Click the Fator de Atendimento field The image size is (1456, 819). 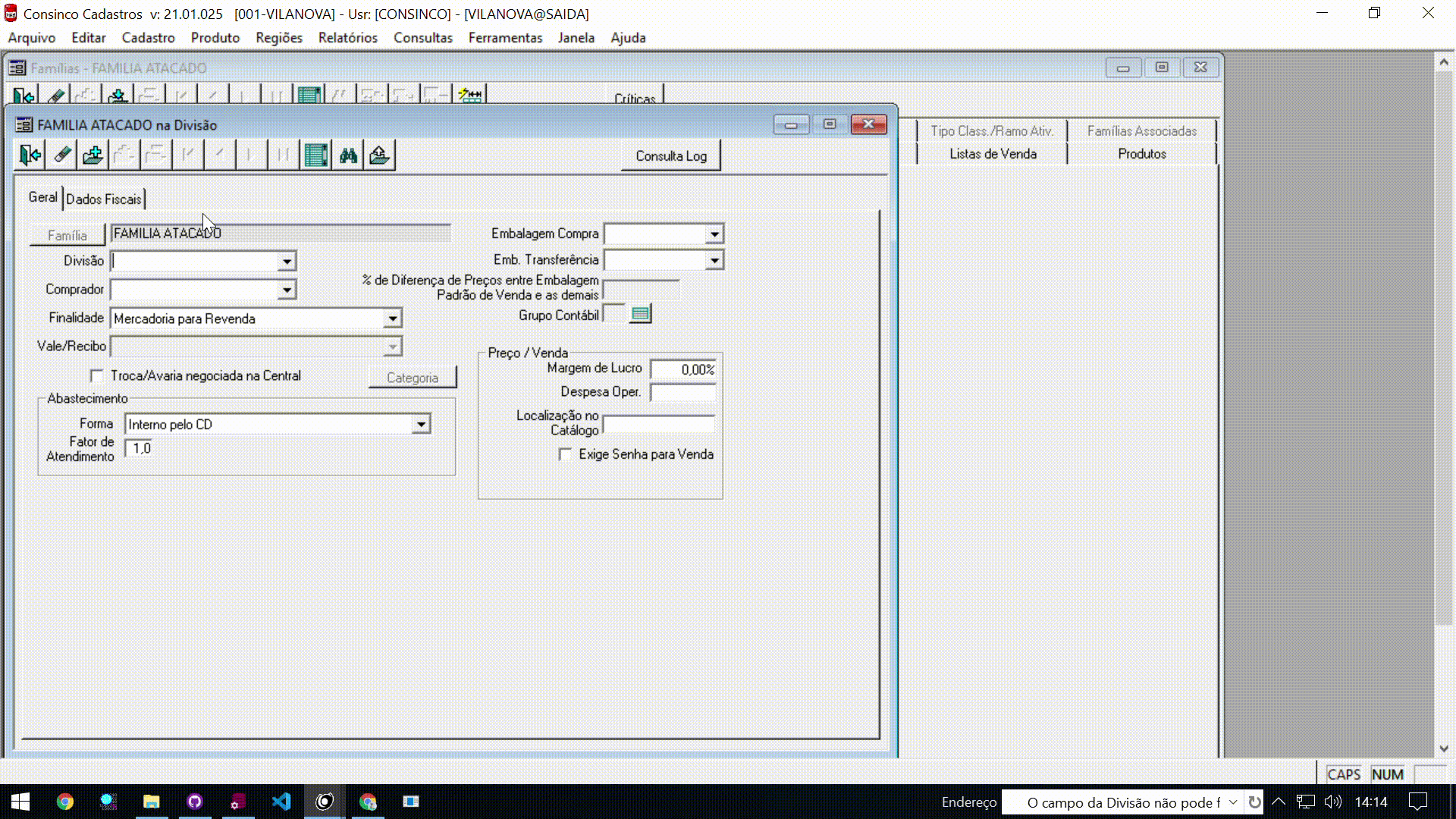coord(140,449)
